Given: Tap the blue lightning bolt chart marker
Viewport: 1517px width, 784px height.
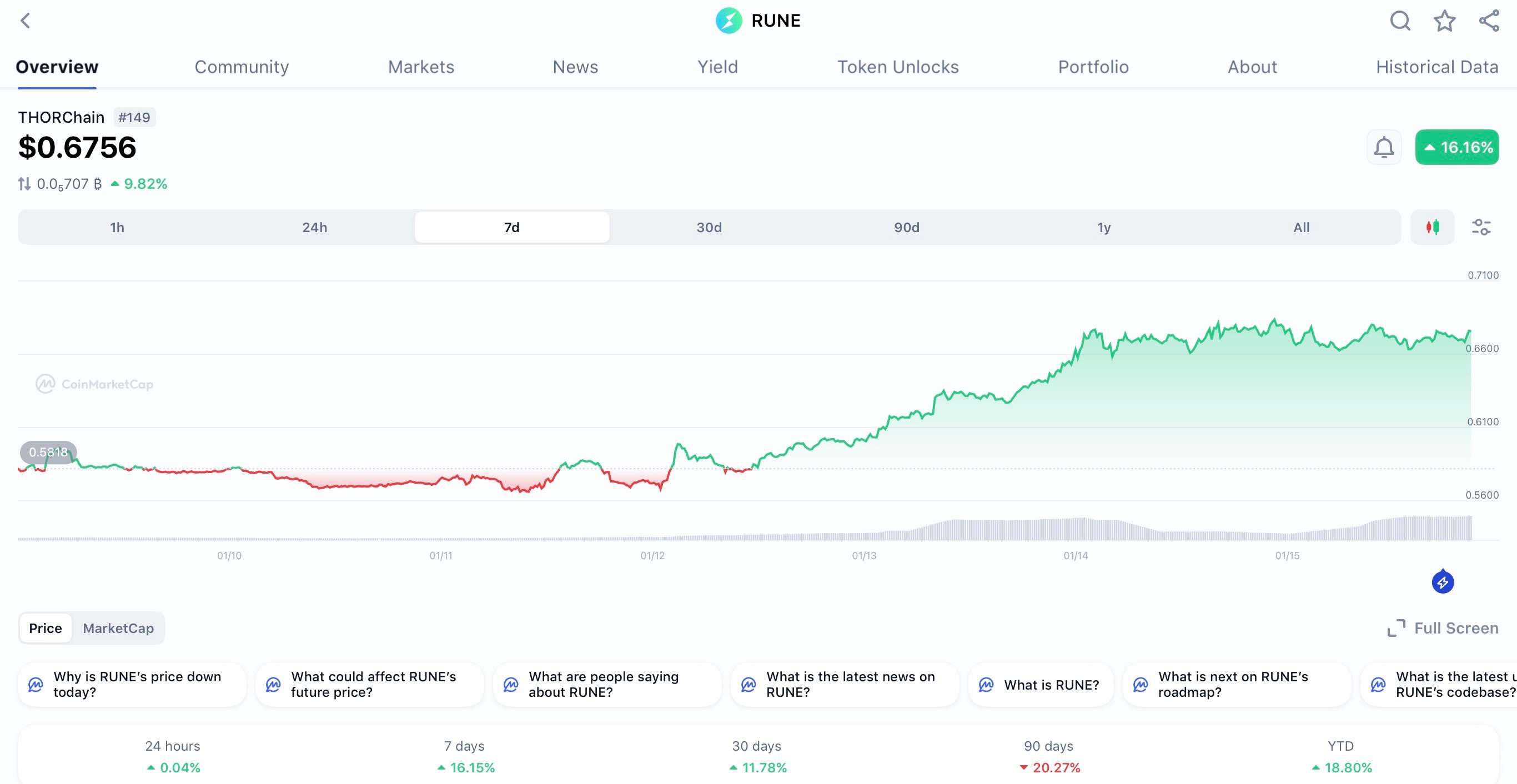Looking at the screenshot, I should pos(1442,582).
